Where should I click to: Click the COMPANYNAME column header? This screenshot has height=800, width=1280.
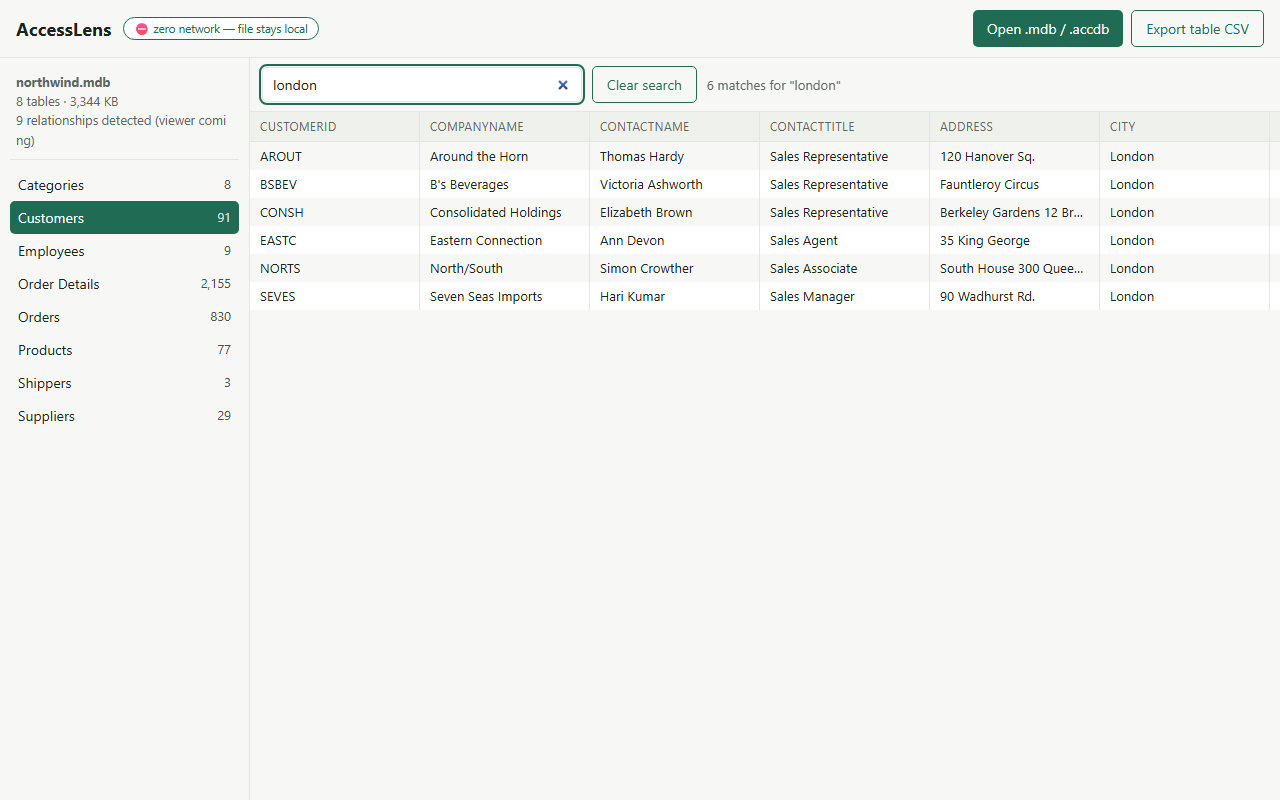tap(505, 127)
